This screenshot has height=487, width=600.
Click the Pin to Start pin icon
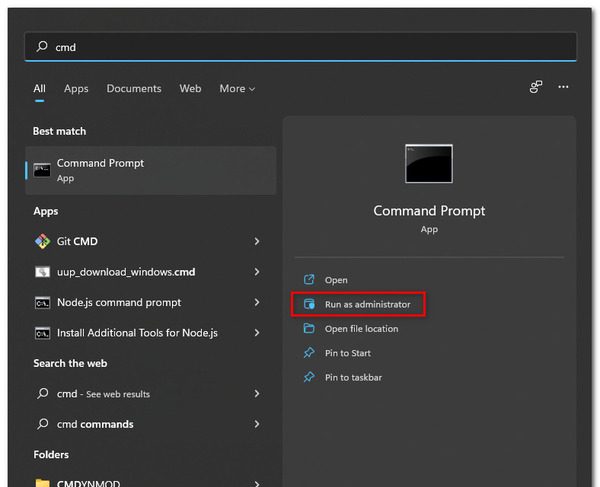pos(309,353)
